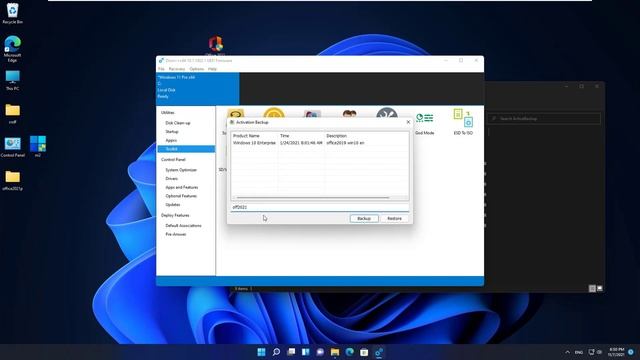Open taskbar Search

(x=276, y=352)
